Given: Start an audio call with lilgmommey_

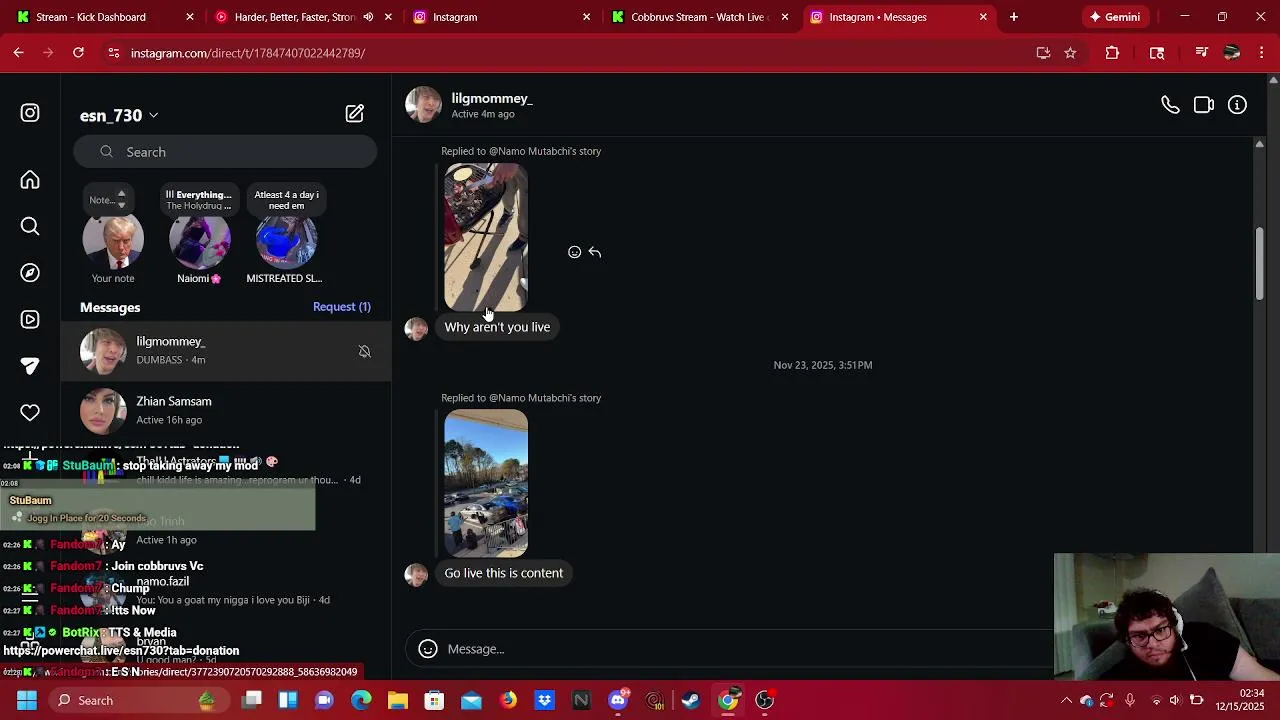Looking at the screenshot, I should click(1170, 105).
